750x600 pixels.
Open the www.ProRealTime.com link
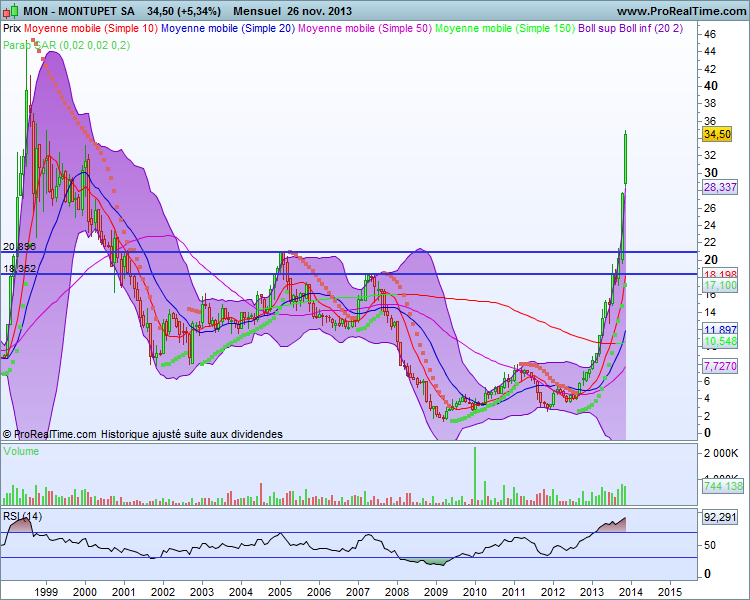pyautogui.click(x=683, y=11)
